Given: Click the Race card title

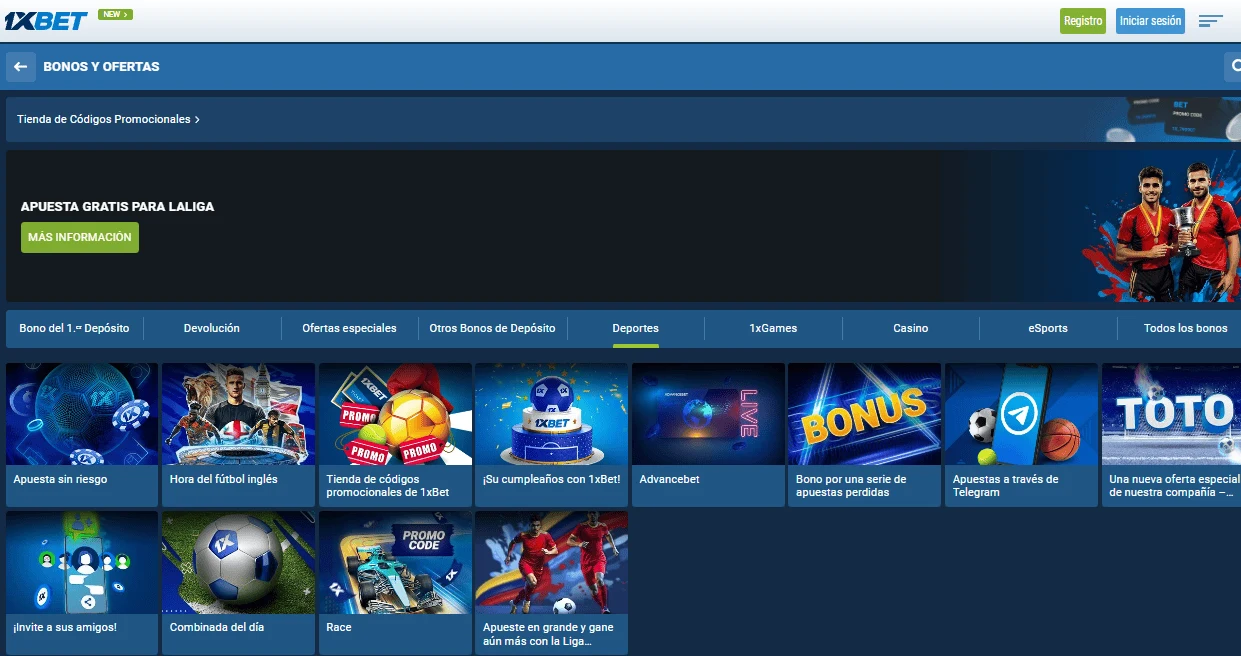Looking at the screenshot, I should click(339, 628).
